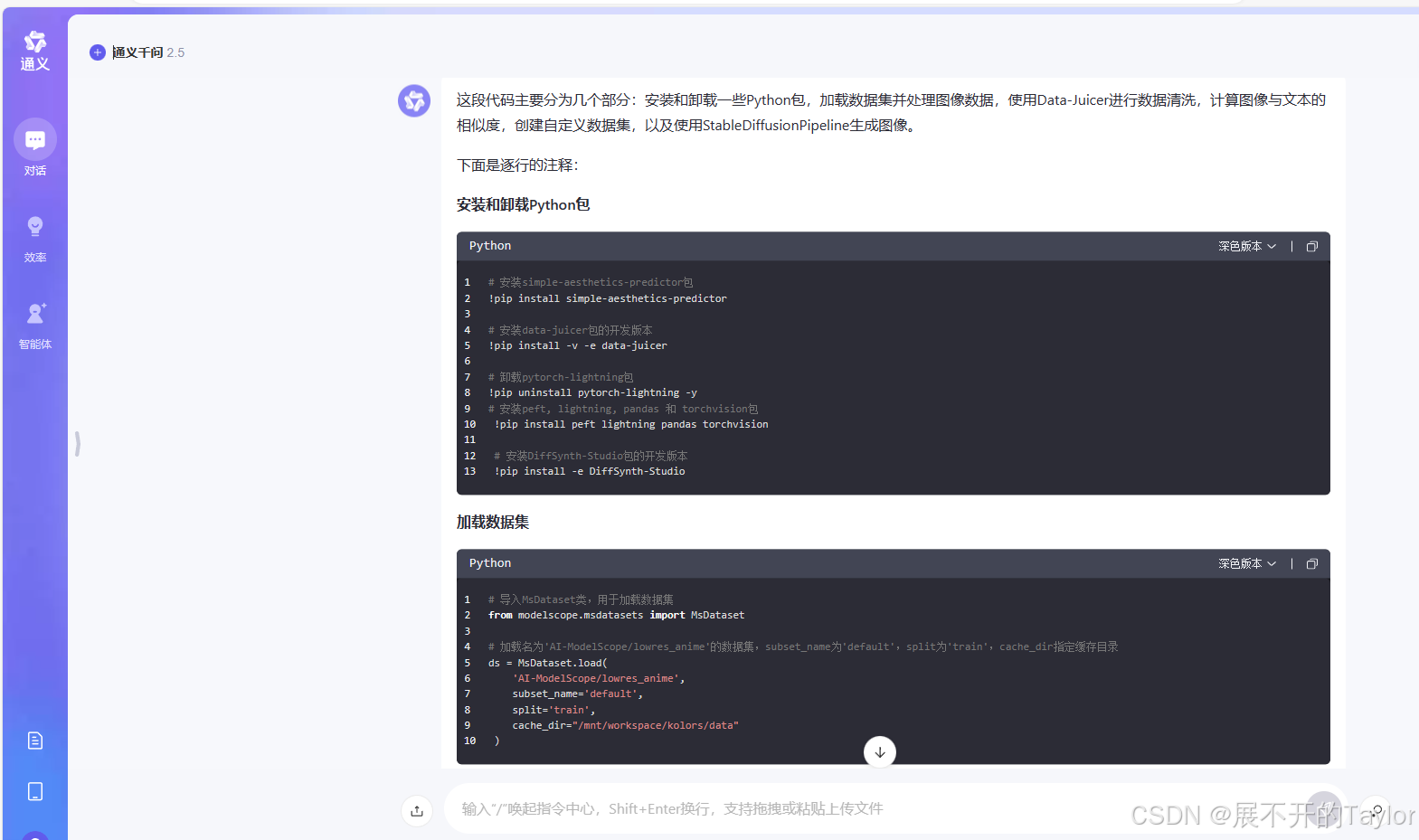Click text 'AI-ModelScope/lowres_anime' string

[x=596, y=678]
